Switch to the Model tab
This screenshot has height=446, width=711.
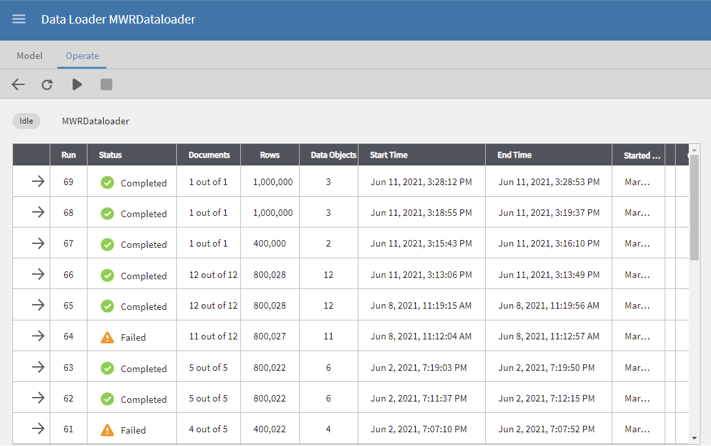click(x=29, y=56)
